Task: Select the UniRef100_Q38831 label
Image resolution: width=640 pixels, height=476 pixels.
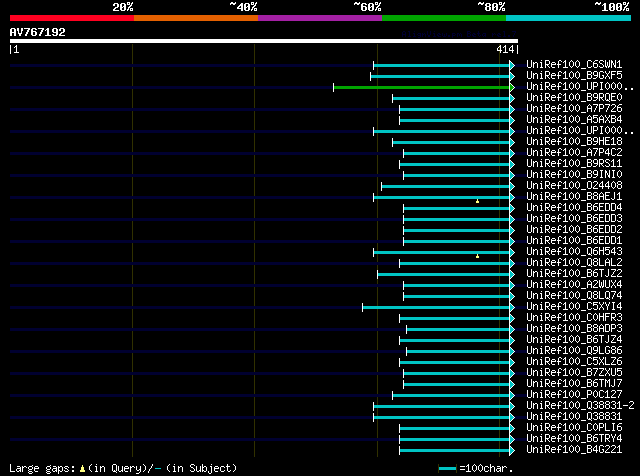Action: pyautogui.click(x=574, y=417)
